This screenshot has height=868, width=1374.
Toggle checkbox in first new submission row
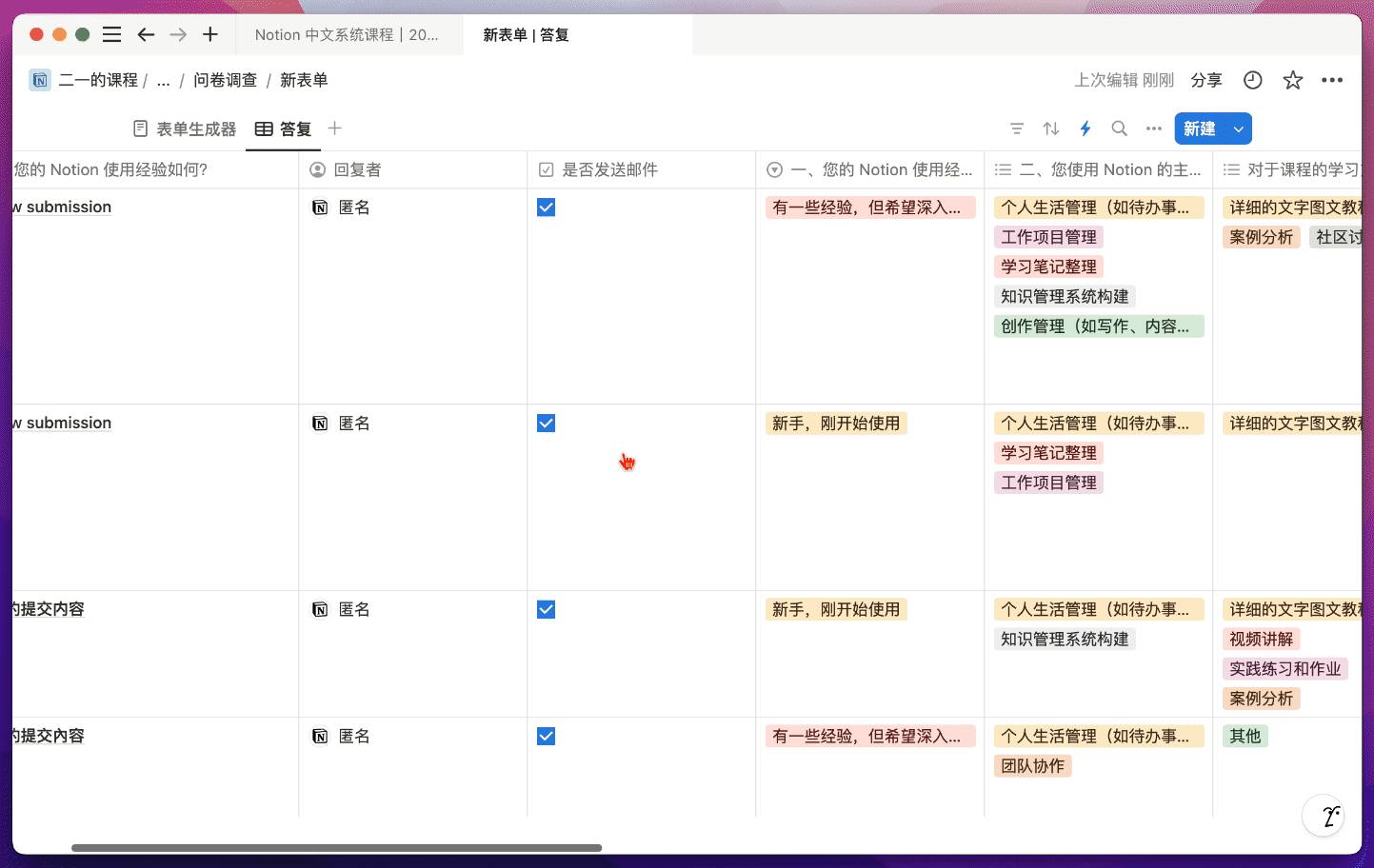pyautogui.click(x=547, y=207)
